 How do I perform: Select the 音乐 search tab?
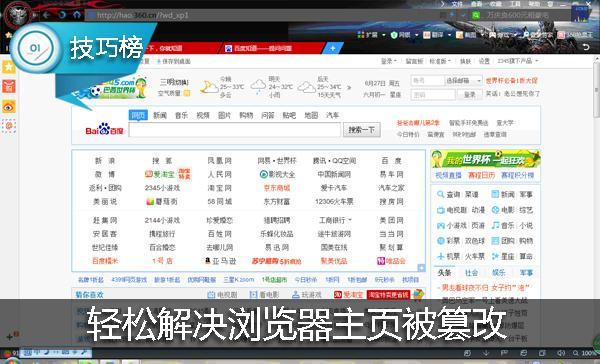click(181, 115)
